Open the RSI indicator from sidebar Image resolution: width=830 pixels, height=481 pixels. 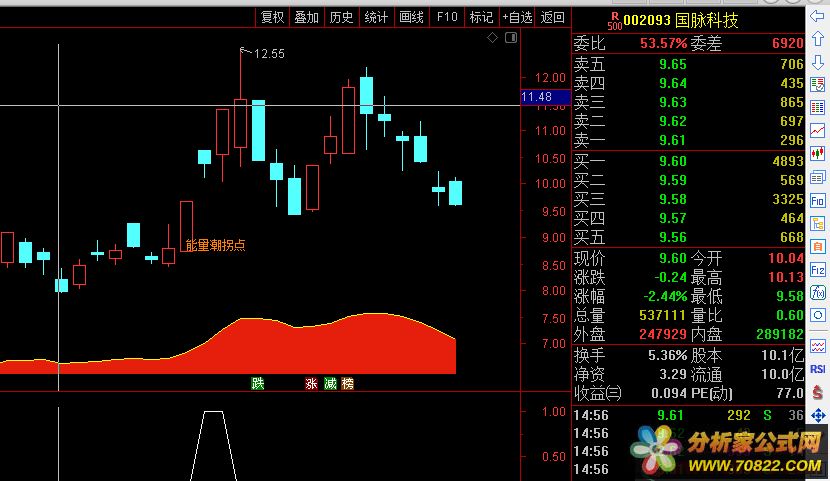click(818, 368)
